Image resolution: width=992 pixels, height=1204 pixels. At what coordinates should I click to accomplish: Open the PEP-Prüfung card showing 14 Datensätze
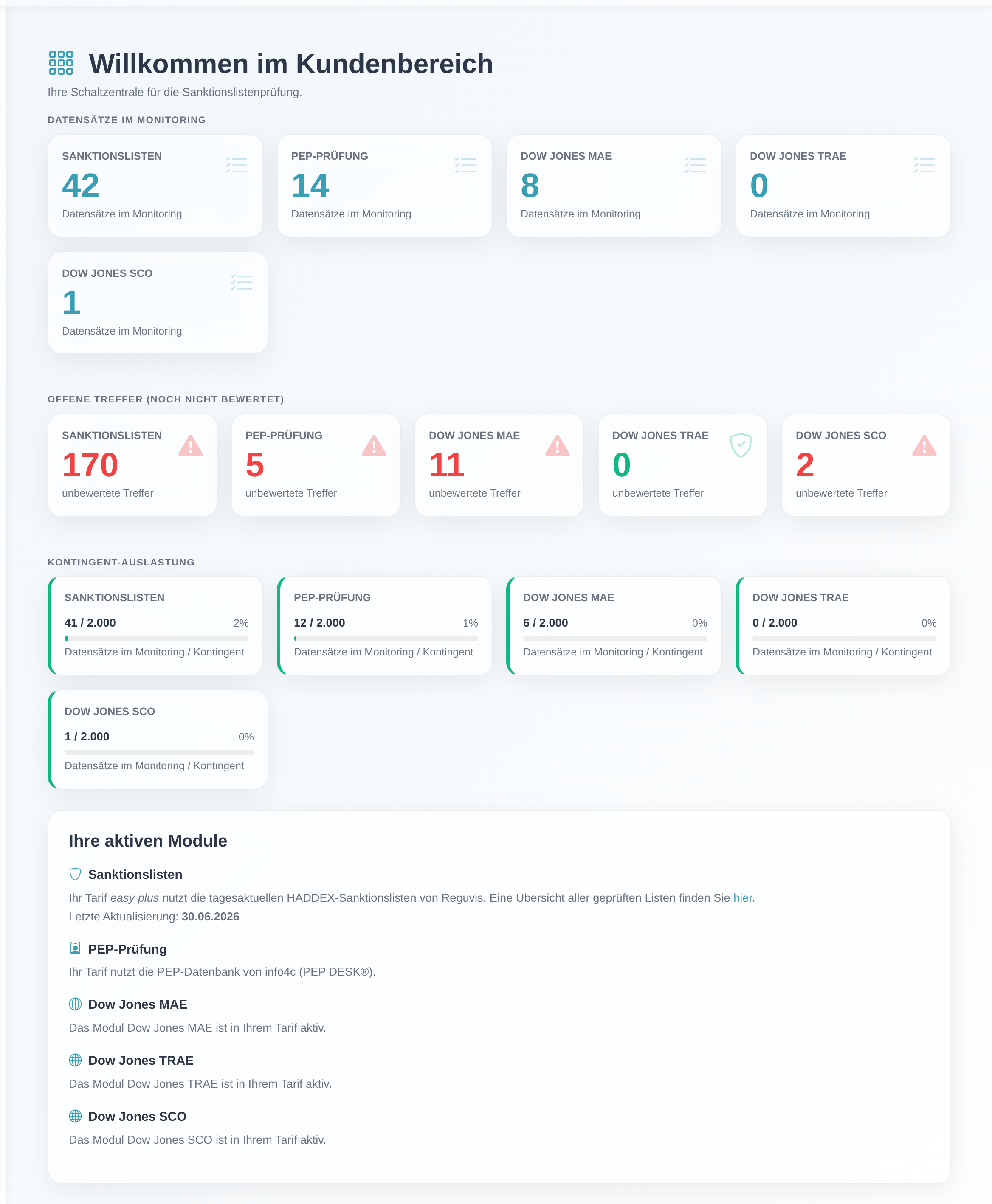(385, 186)
